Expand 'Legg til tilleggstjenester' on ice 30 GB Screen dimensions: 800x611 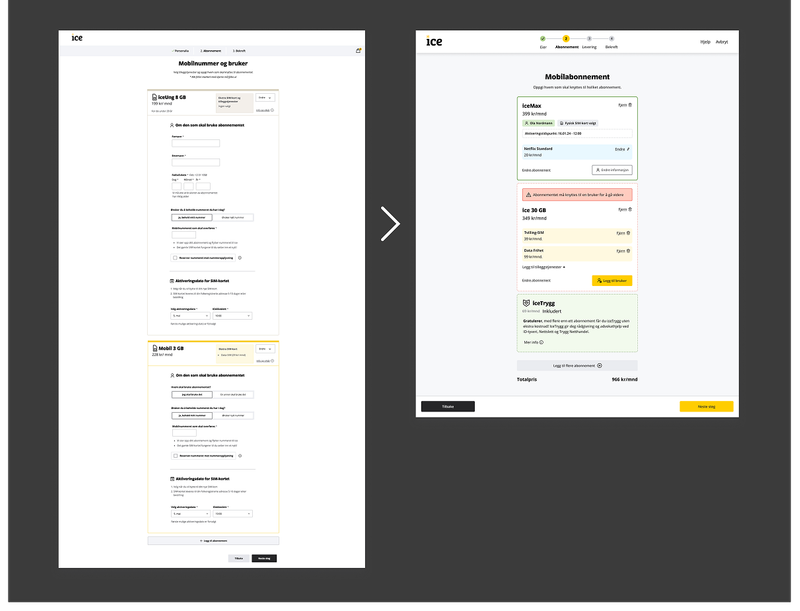pyautogui.click(x=543, y=267)
